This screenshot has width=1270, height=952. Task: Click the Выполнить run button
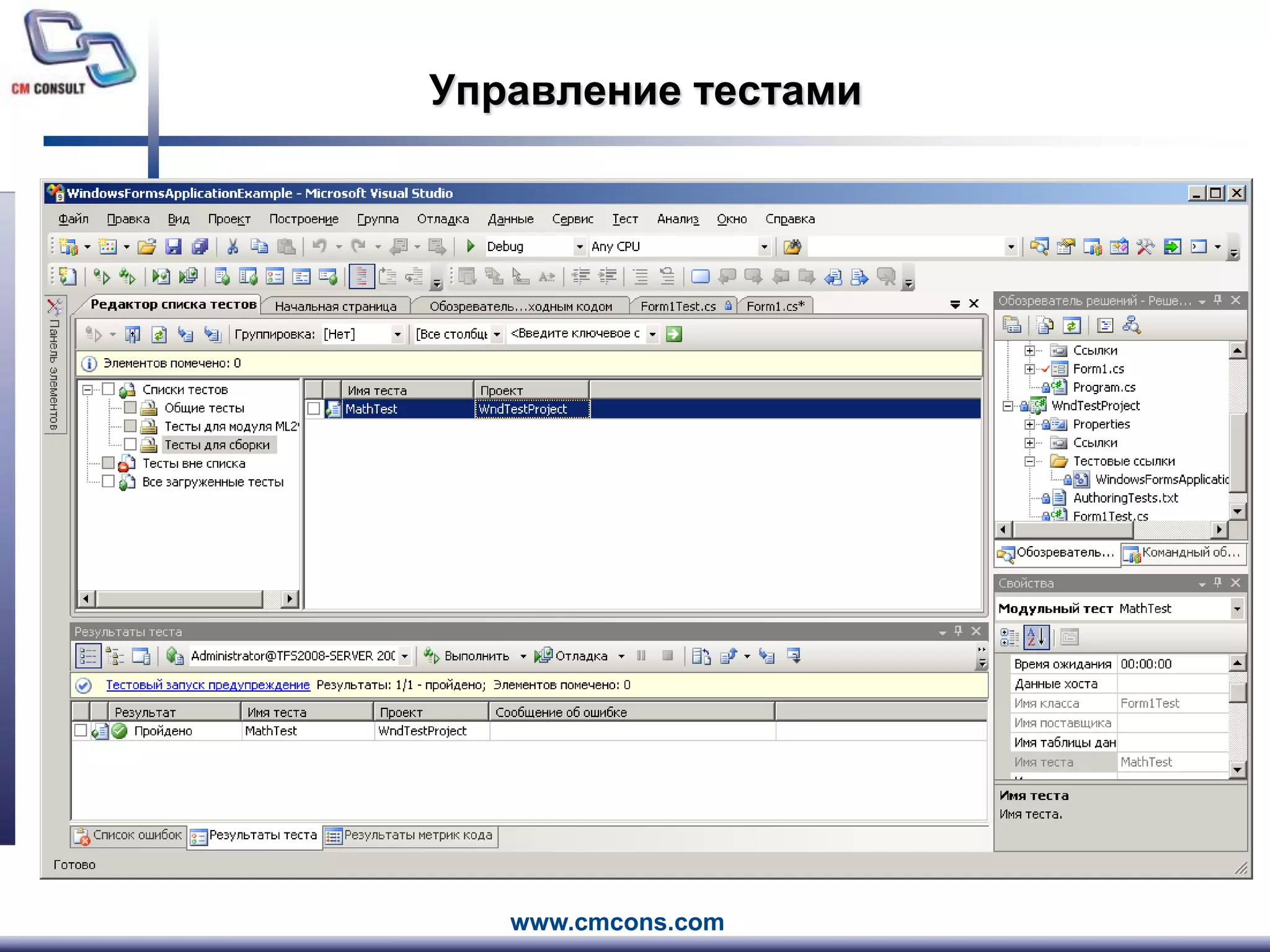466,656
